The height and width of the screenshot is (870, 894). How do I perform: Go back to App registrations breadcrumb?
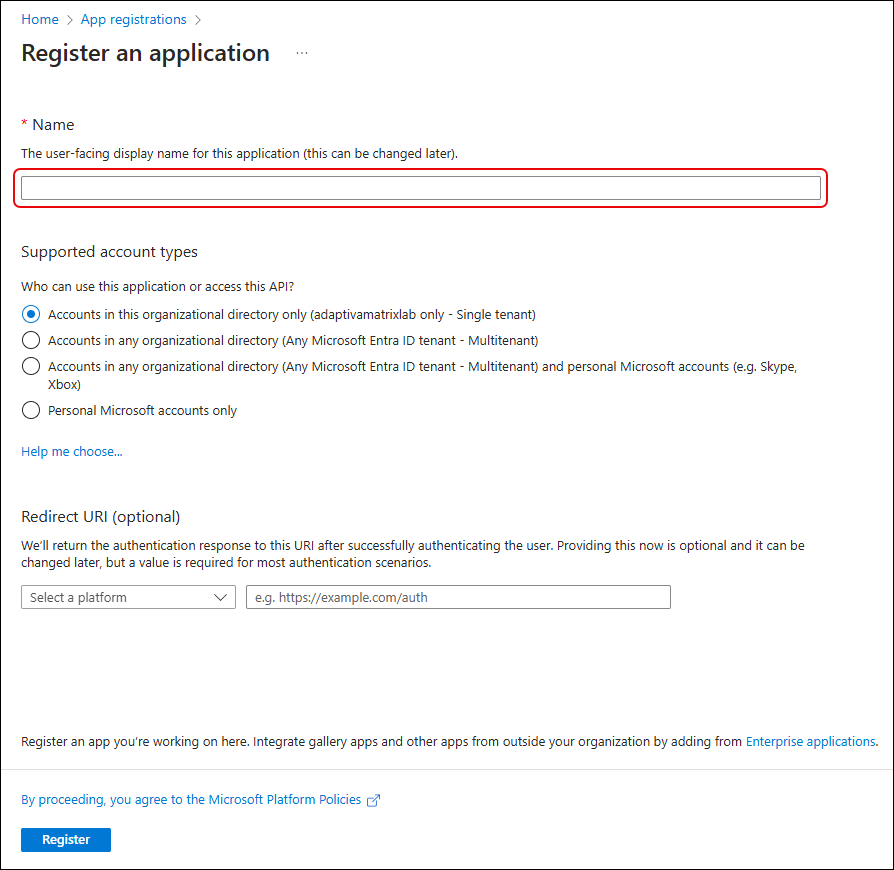[133, 19]
